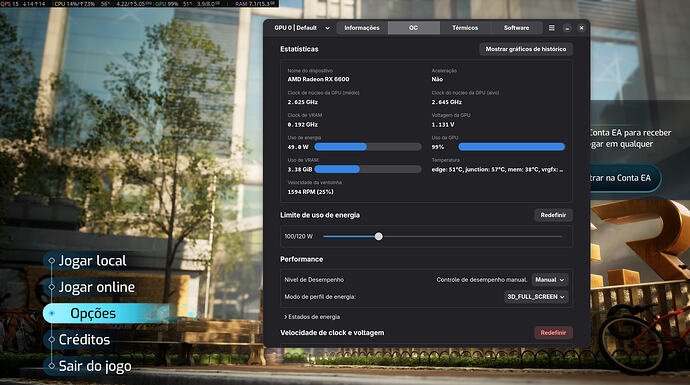
Task: Click the AMD Radeon RX 6600 device name
Action: pyautogui.click(x=318, y=79)
